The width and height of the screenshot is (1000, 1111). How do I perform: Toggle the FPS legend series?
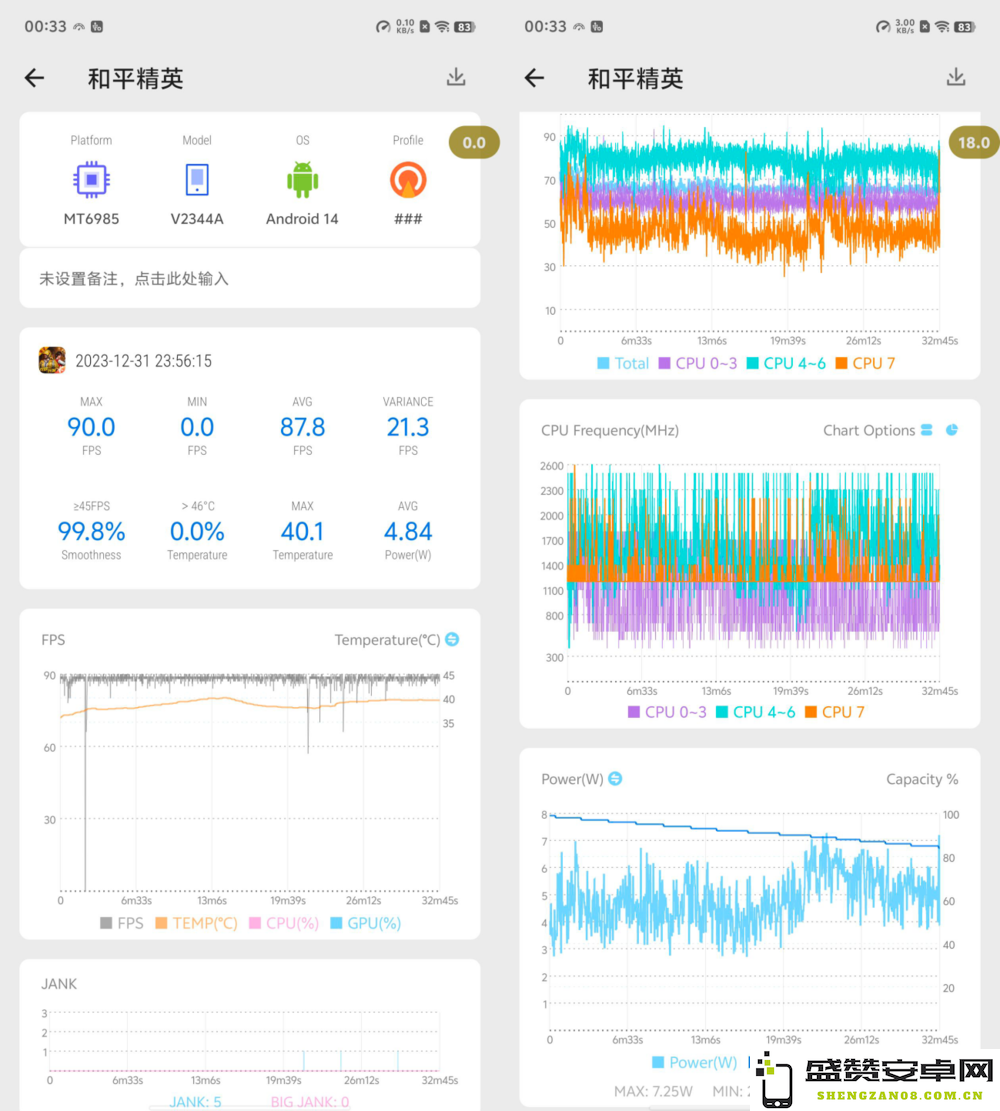(x=122, y=923)
